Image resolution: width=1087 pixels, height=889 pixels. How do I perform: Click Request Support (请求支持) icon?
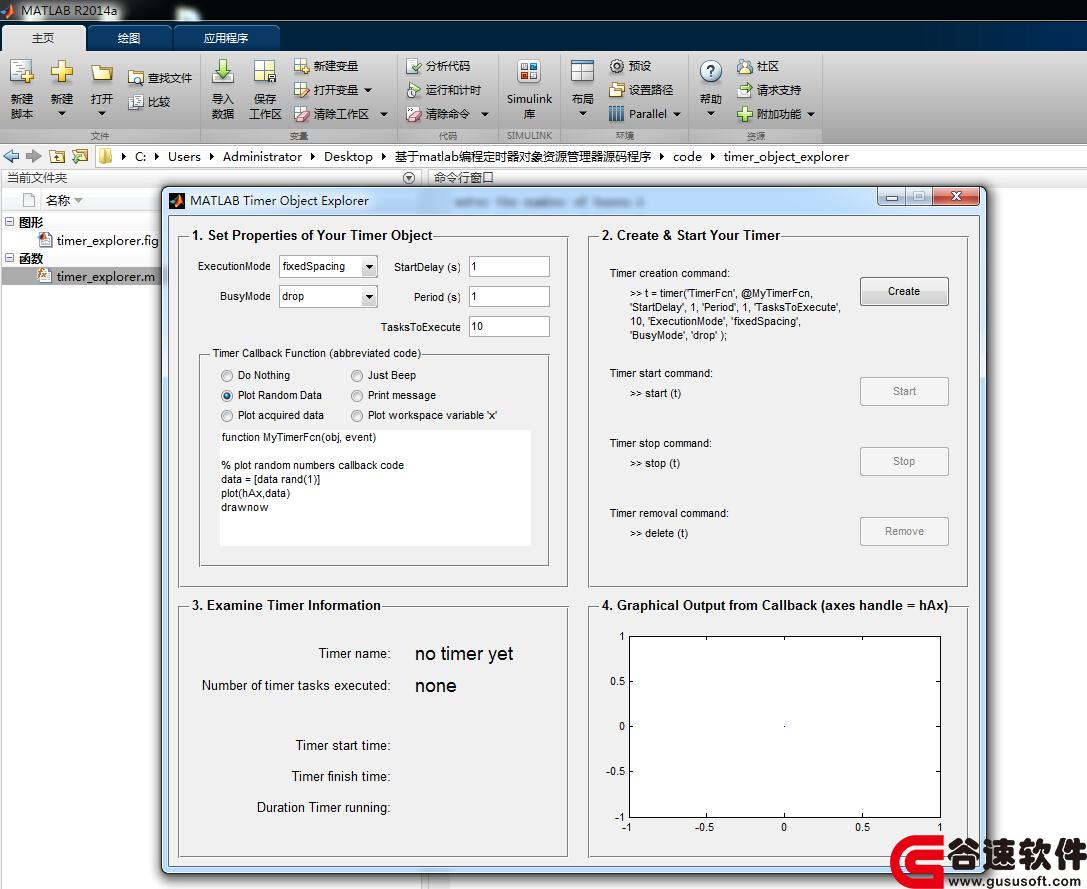(745, 90)
